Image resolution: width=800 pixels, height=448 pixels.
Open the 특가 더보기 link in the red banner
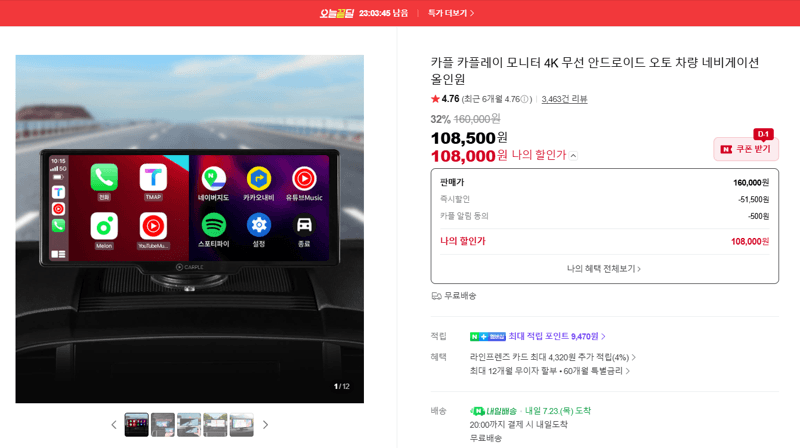tap(451, 13)
